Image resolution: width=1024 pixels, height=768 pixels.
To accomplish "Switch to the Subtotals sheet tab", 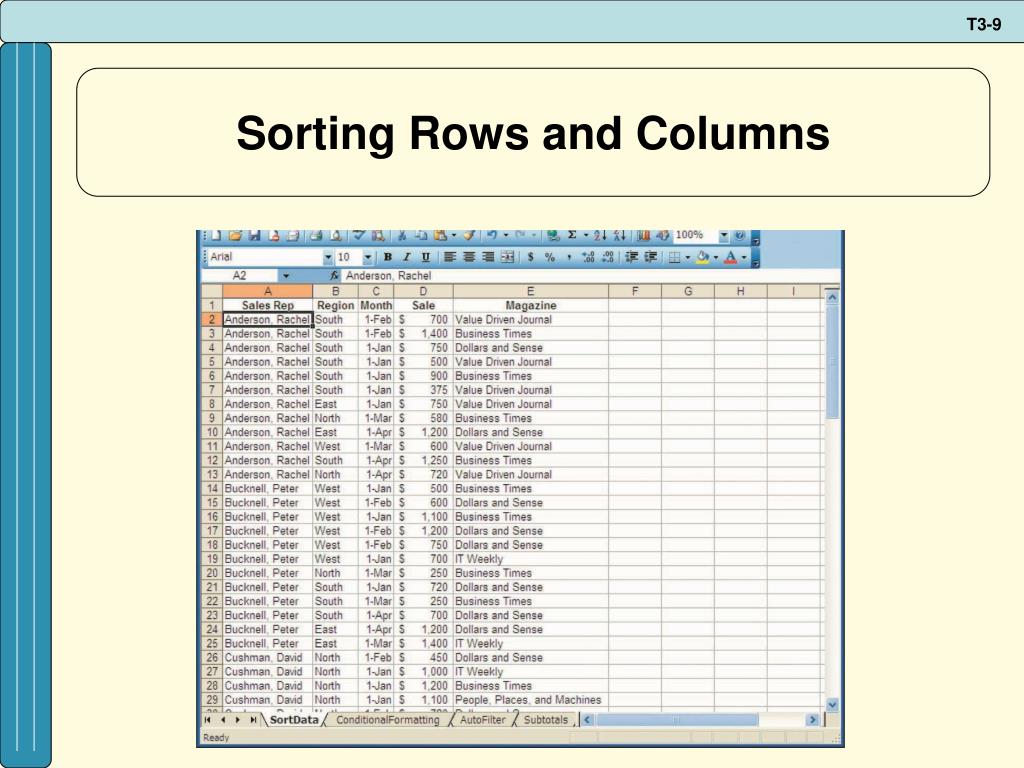I will click(546, 720).
